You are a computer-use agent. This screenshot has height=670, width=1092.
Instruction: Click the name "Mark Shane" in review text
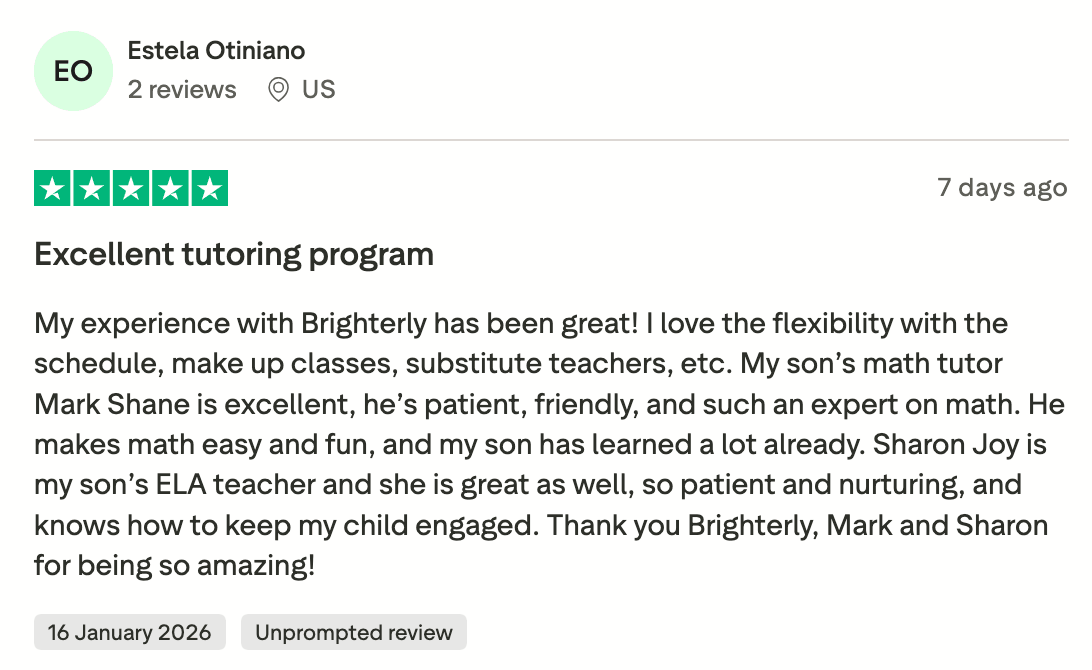point(113,405)
